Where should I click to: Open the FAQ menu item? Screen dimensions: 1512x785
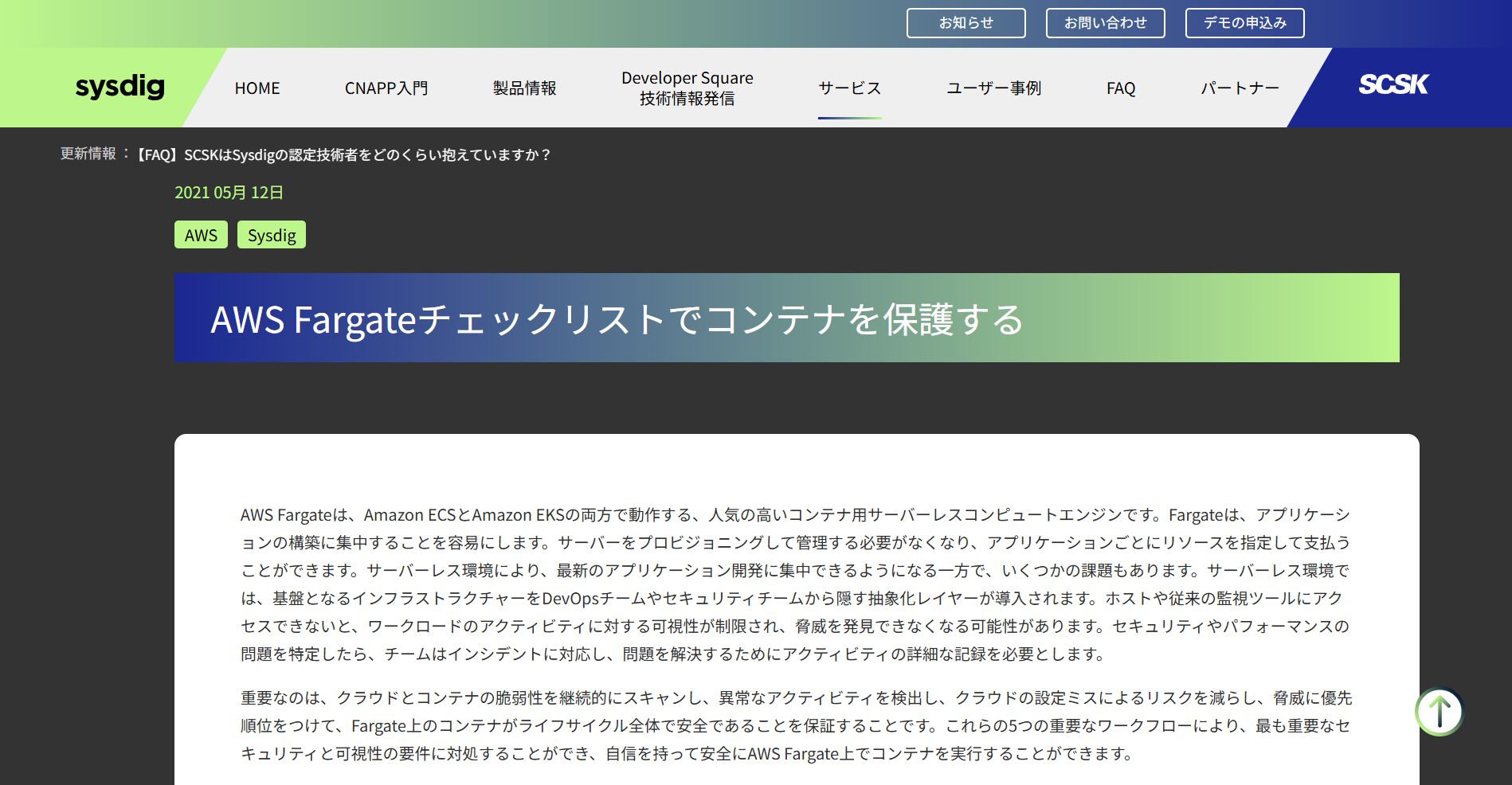(1121, 88)
